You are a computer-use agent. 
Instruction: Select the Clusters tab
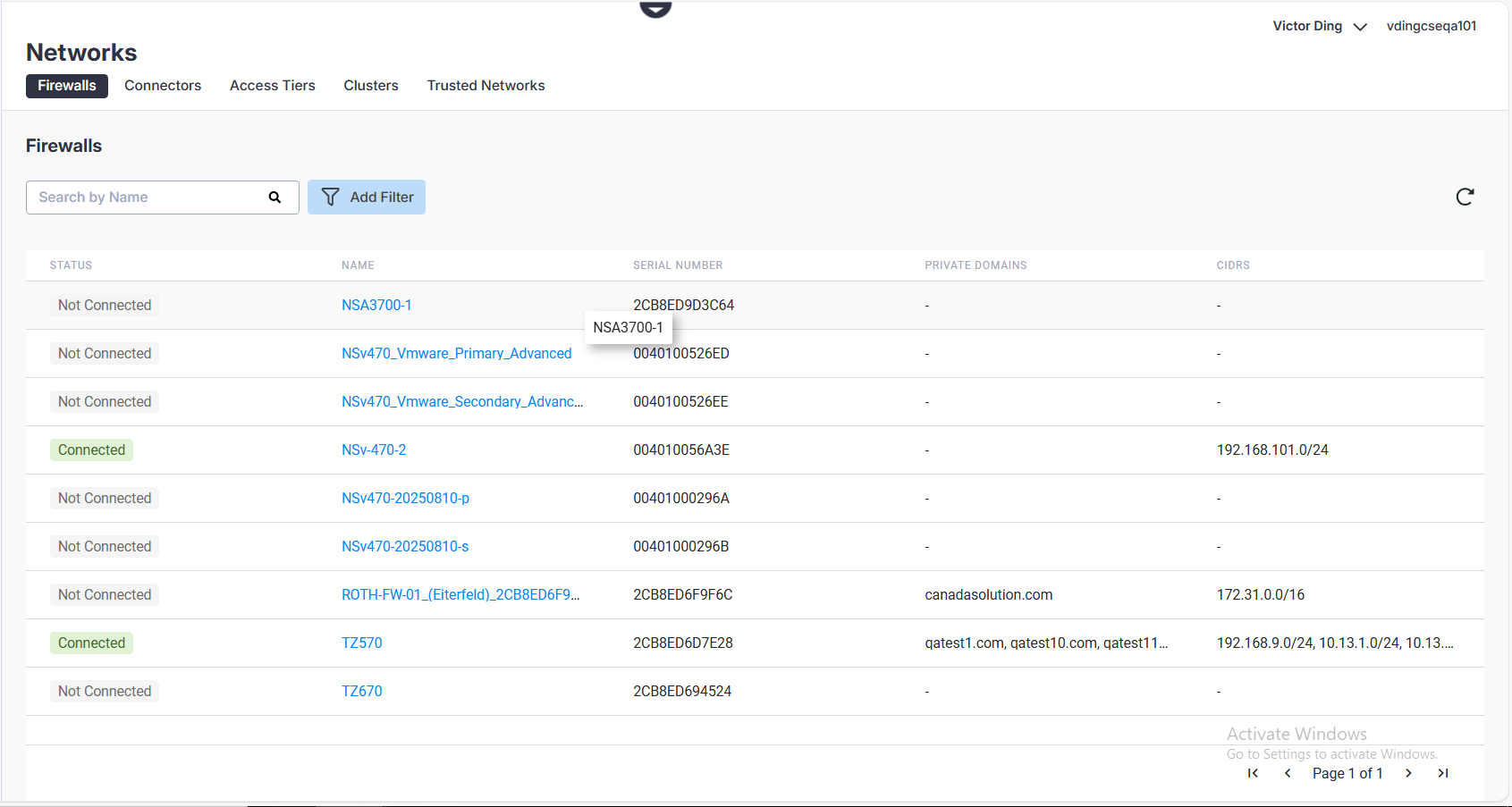(371, 86)
